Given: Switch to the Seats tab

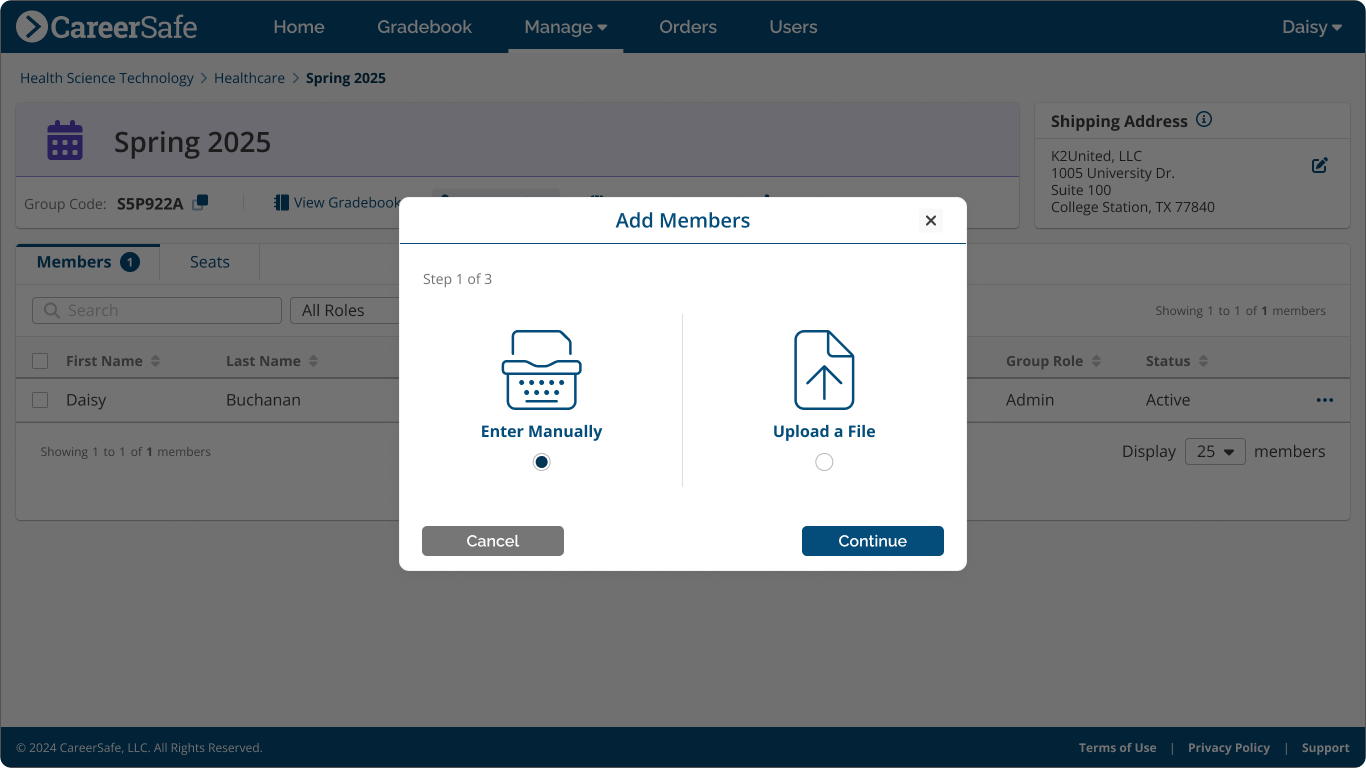Looking at the screenshot, I should pyautogui.click(x=209, y=261).
